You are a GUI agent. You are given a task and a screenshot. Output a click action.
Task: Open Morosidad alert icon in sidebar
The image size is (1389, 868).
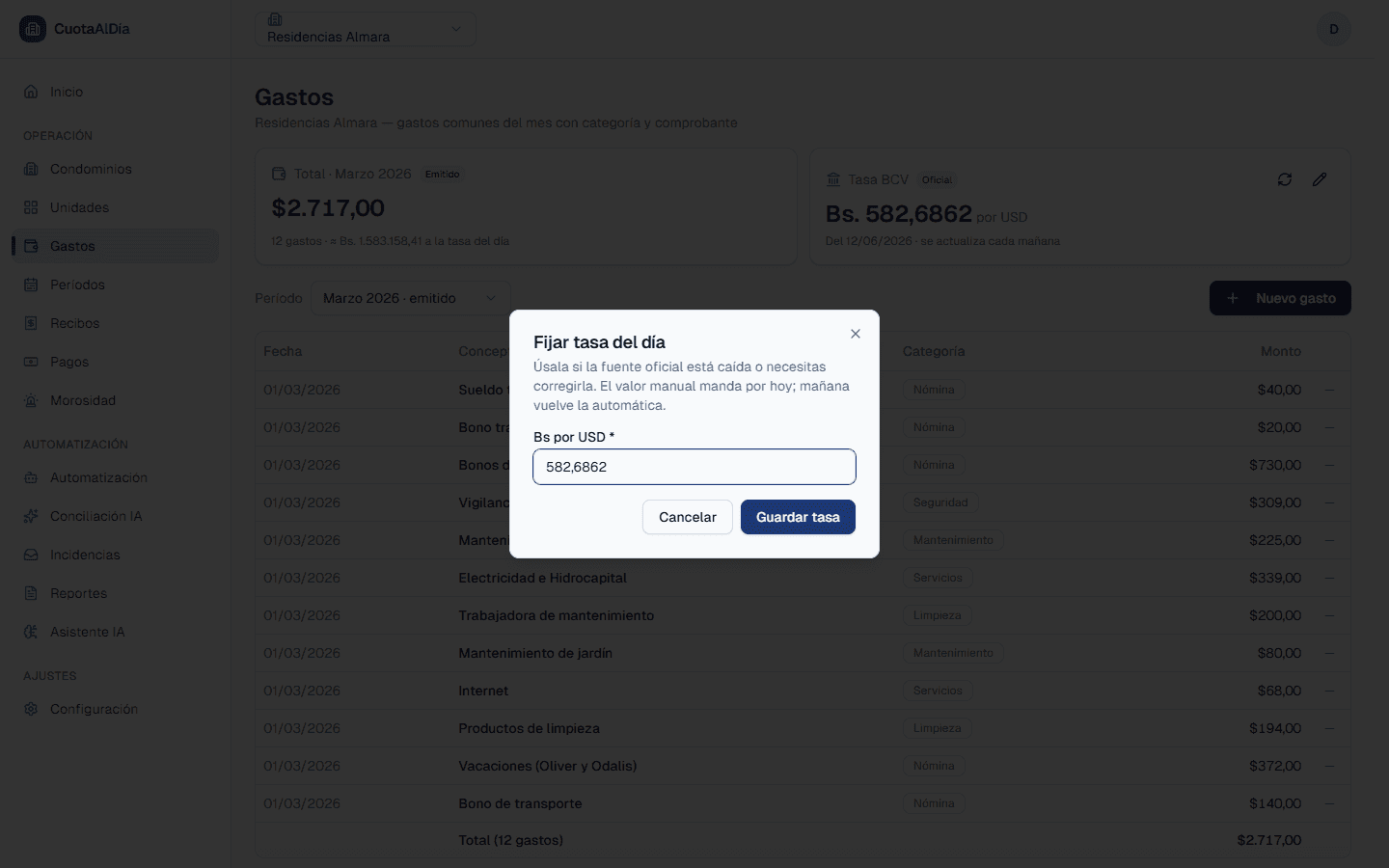pyautogui.click(x=31, y=400)
